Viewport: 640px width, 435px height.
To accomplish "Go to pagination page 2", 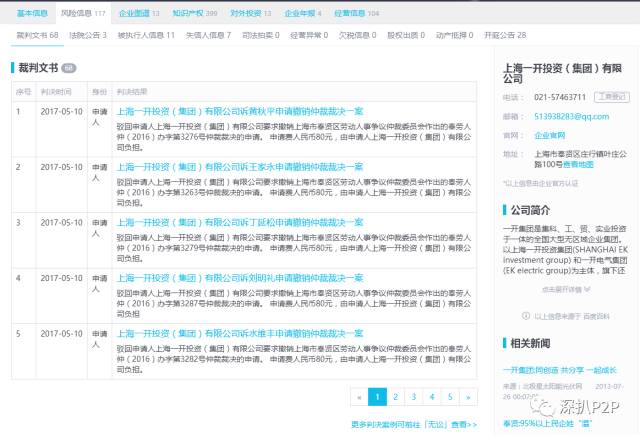I will (396, 397).
